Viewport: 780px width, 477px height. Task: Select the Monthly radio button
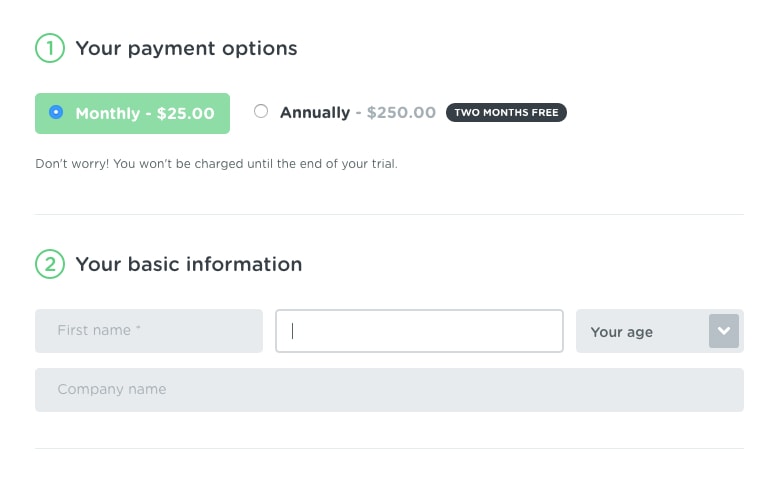[56, 112]
